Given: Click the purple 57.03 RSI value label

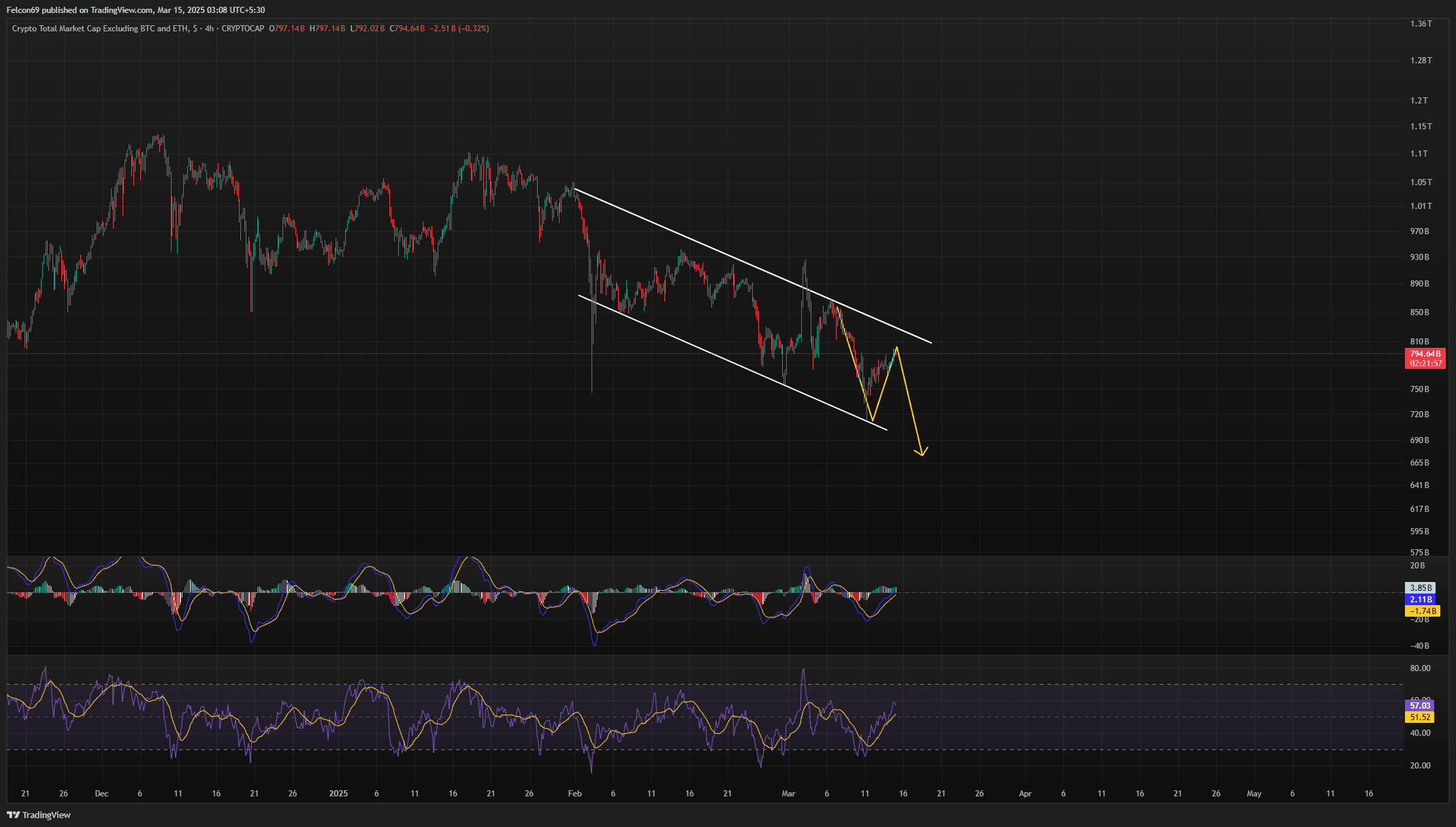Looking at the screenshot, I should (x=1419, y=706).
